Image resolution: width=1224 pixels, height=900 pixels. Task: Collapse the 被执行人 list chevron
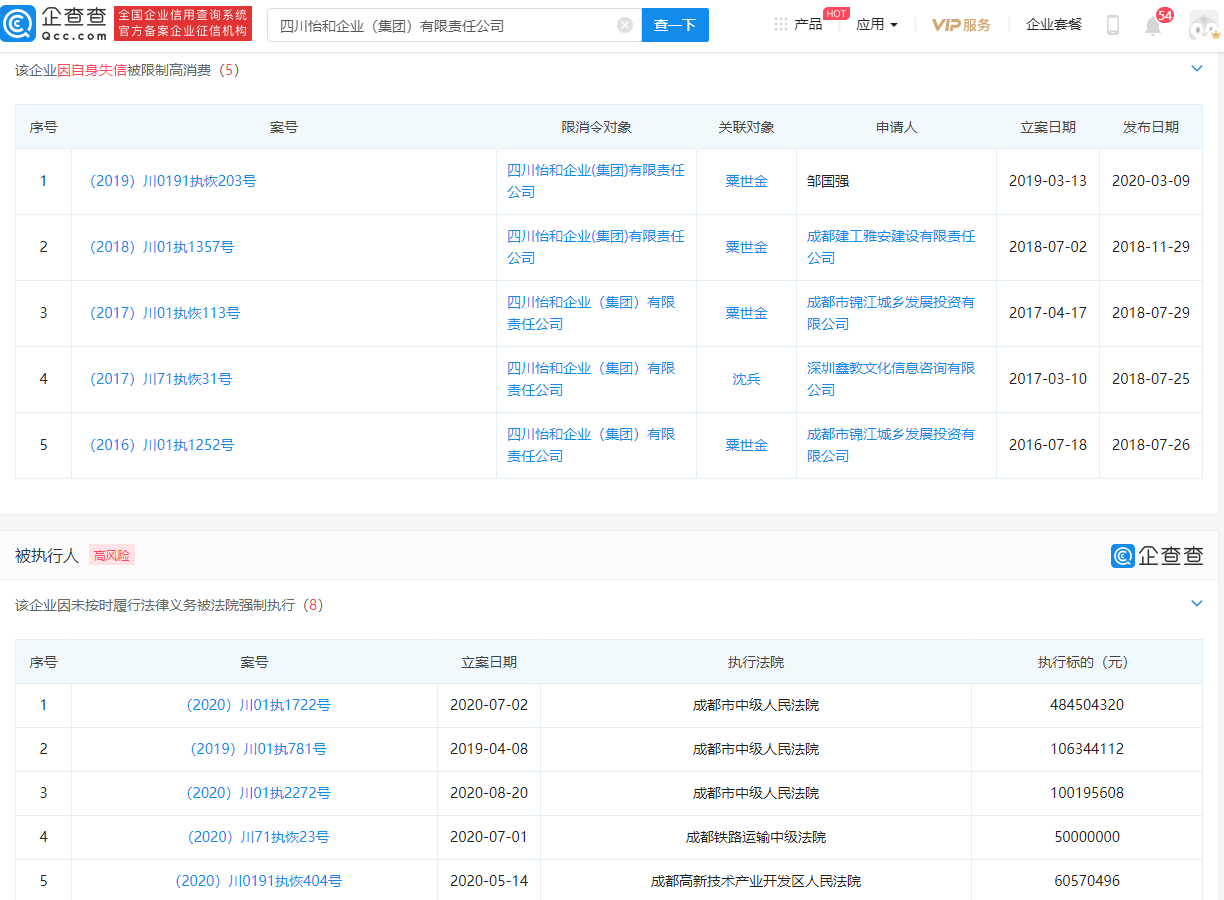coord(1196,604)
